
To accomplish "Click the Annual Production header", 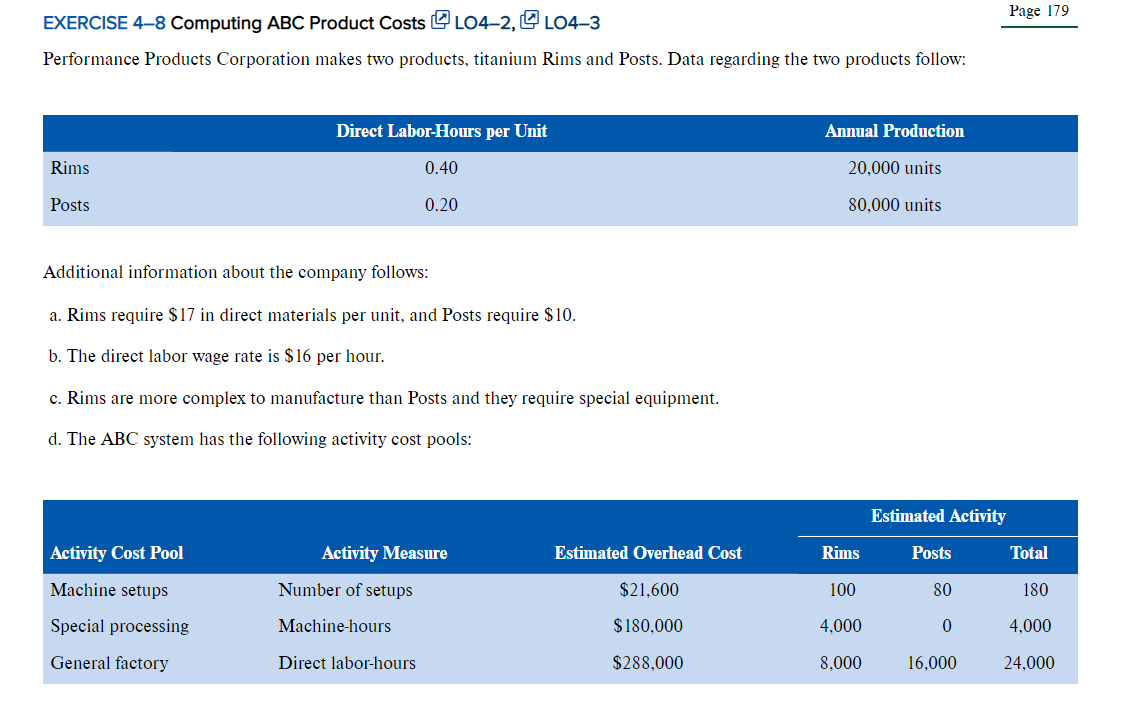I will (x=894, y=131).
